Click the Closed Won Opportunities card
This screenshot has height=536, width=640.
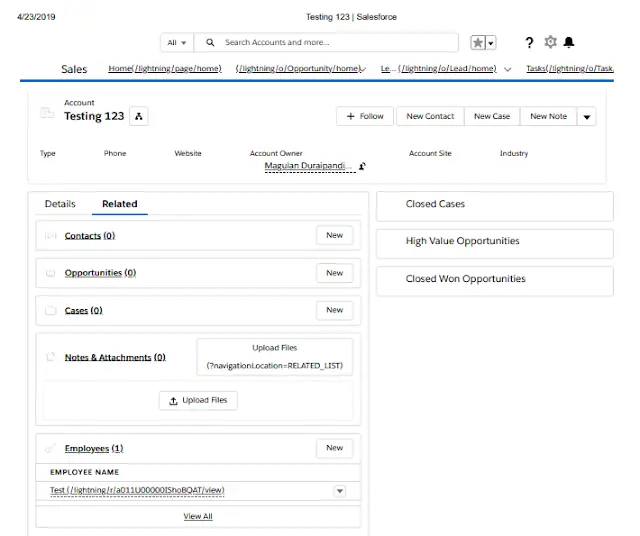(x=495, y=281)
